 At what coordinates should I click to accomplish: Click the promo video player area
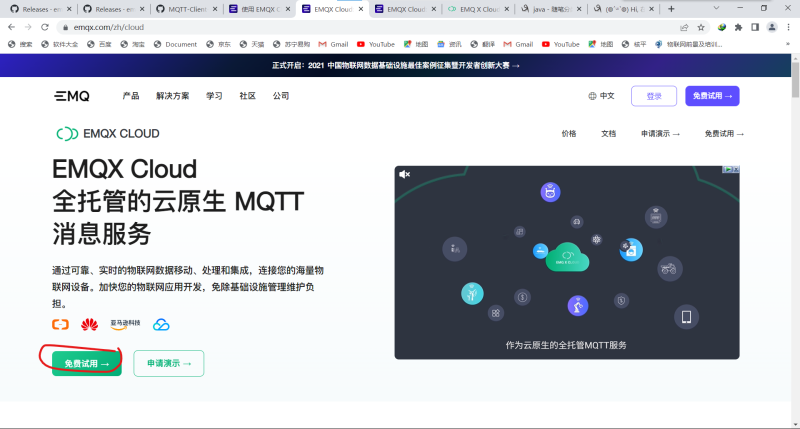pyautogui.click(x=567, y=262)
